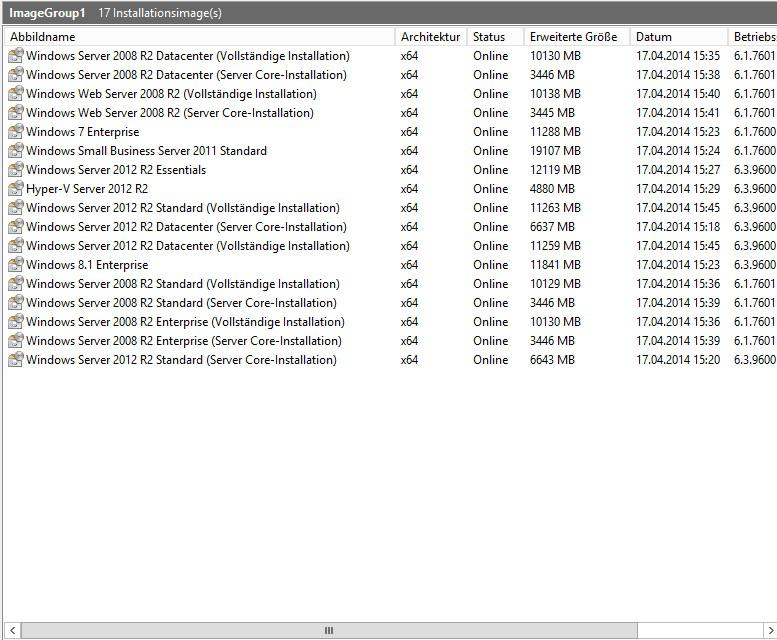Sort by the Architektur column header
Image resolution: width=777 pixels, height=640 pixels.
click(431, 37)
